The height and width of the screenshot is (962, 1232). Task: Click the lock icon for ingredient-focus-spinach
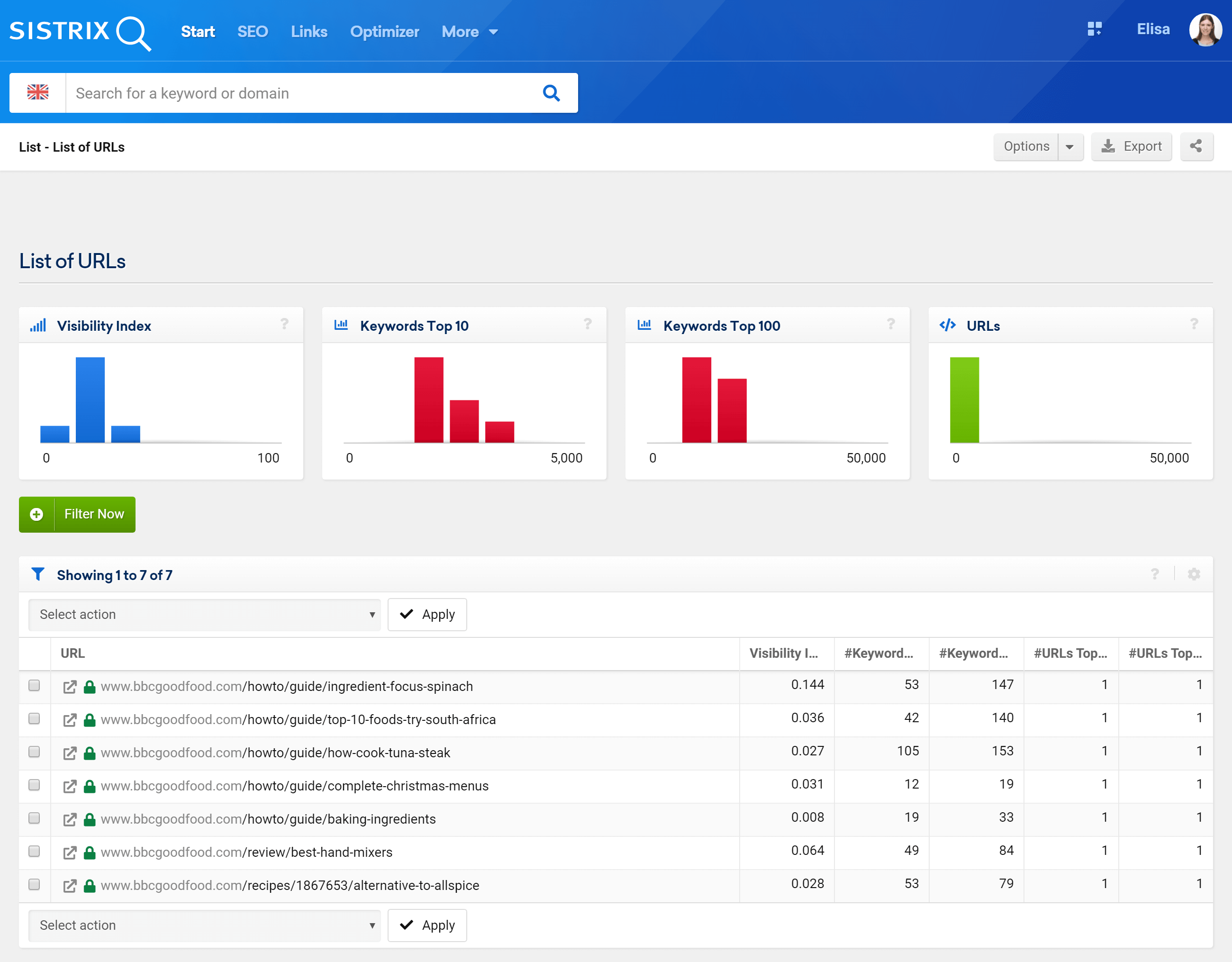(x=89, y=687)
